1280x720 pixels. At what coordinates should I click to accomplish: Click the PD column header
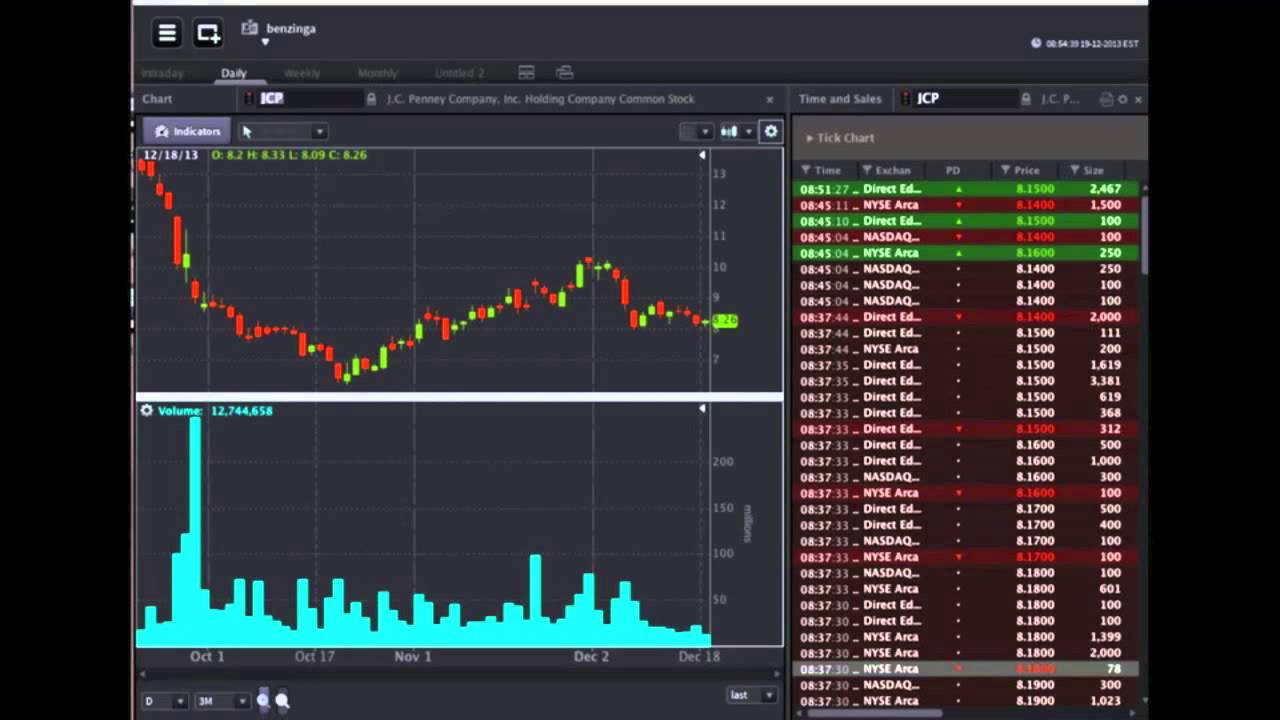click(953, 170)
